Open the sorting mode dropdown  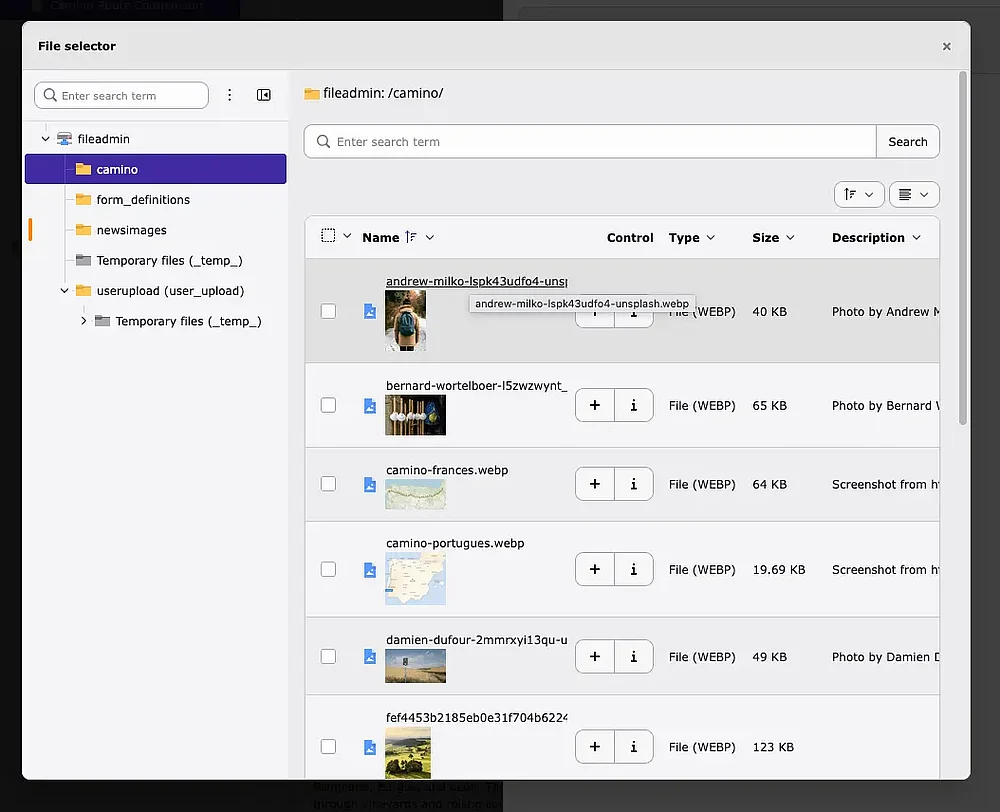859,195
